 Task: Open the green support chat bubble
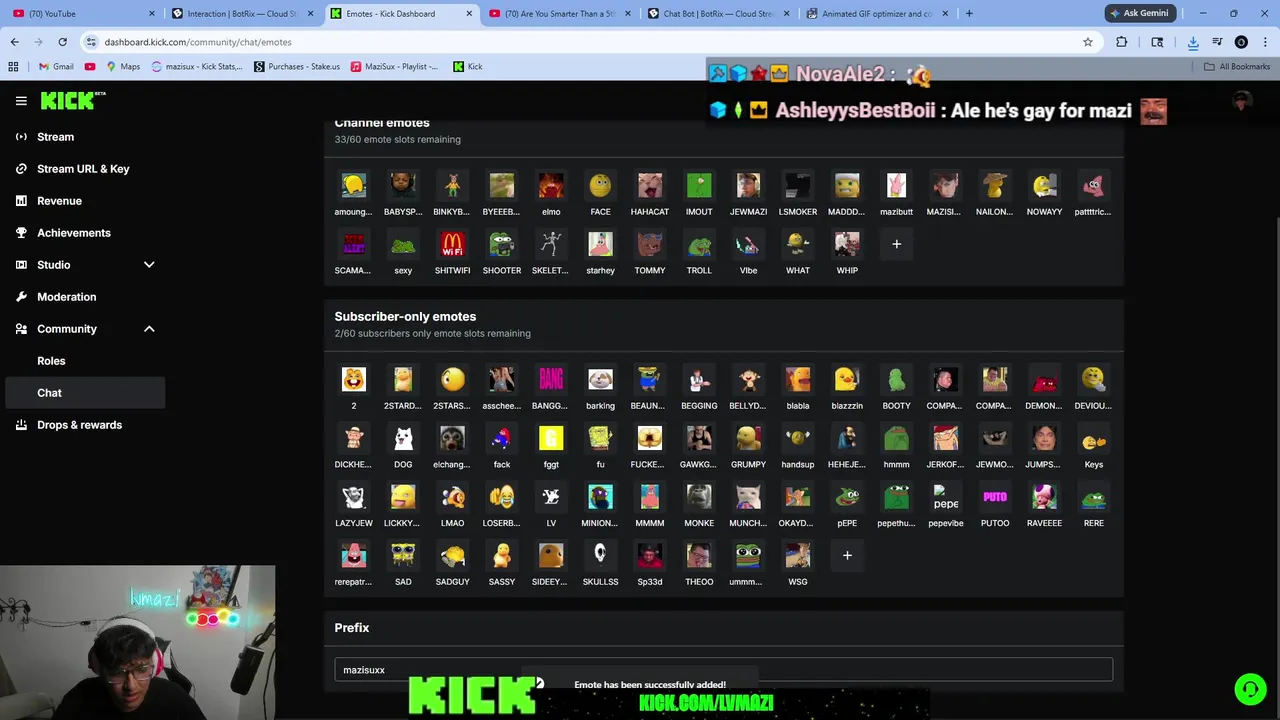tap(1249, 689)
